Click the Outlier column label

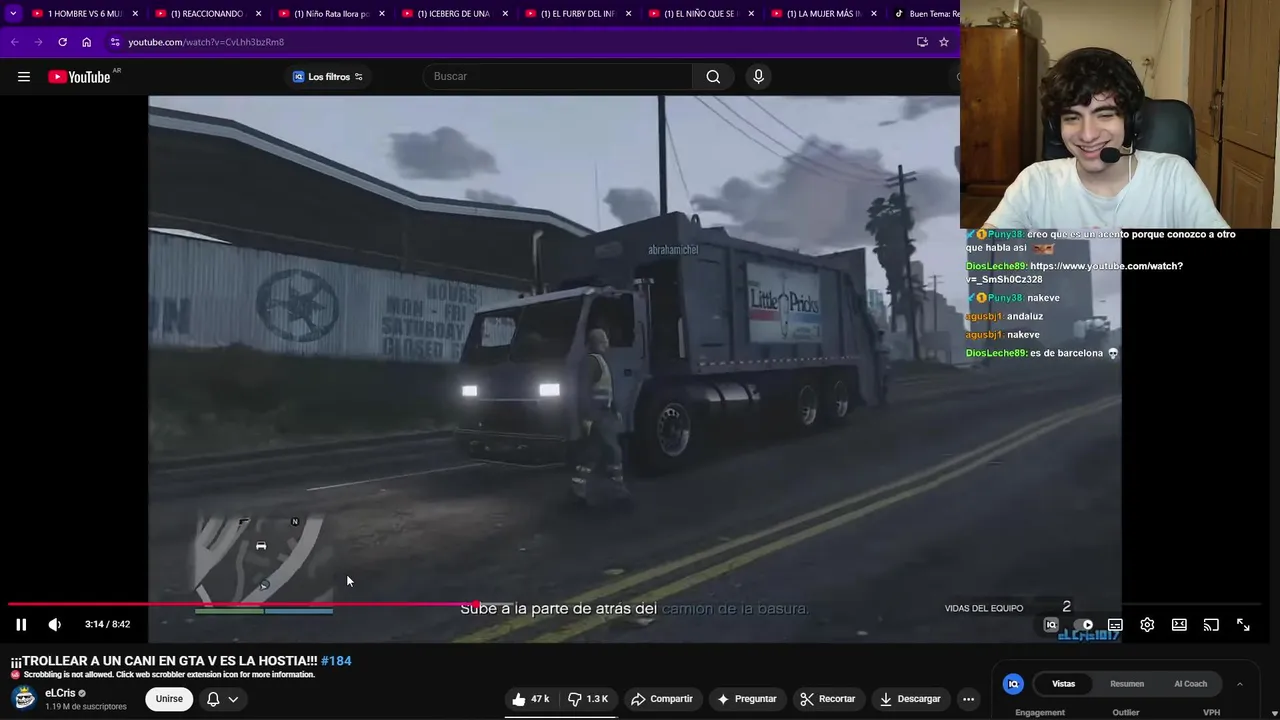[1126, 713]
